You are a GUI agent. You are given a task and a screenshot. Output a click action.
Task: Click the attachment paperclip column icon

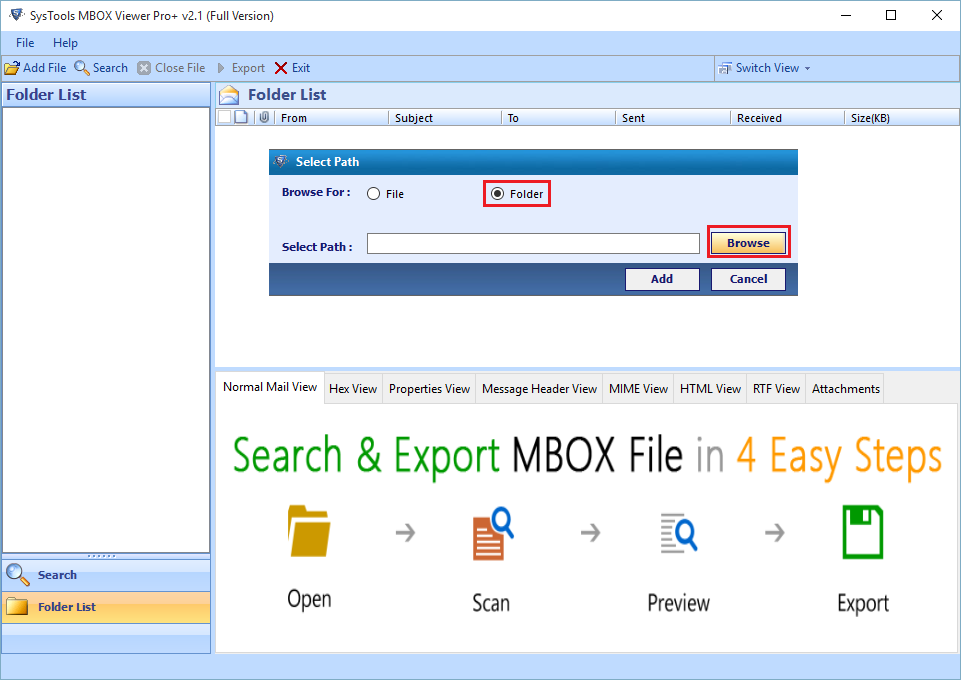264,117
